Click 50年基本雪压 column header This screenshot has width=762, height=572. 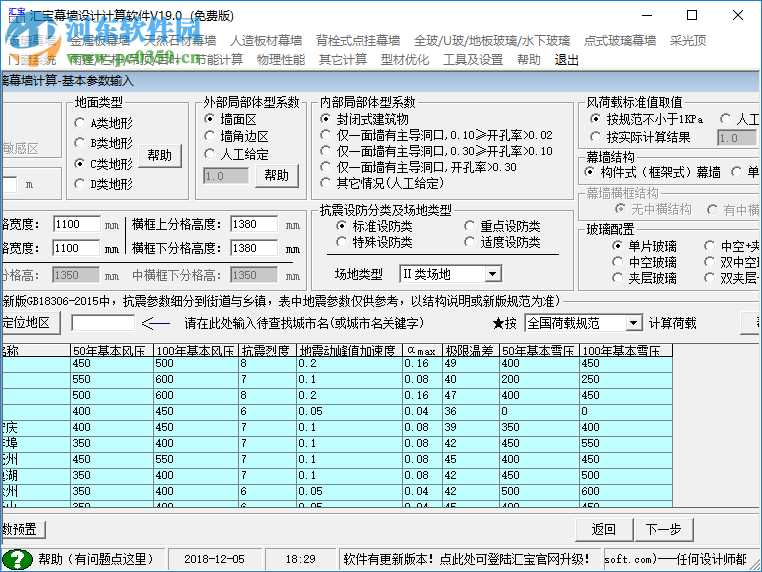[539, 350]
